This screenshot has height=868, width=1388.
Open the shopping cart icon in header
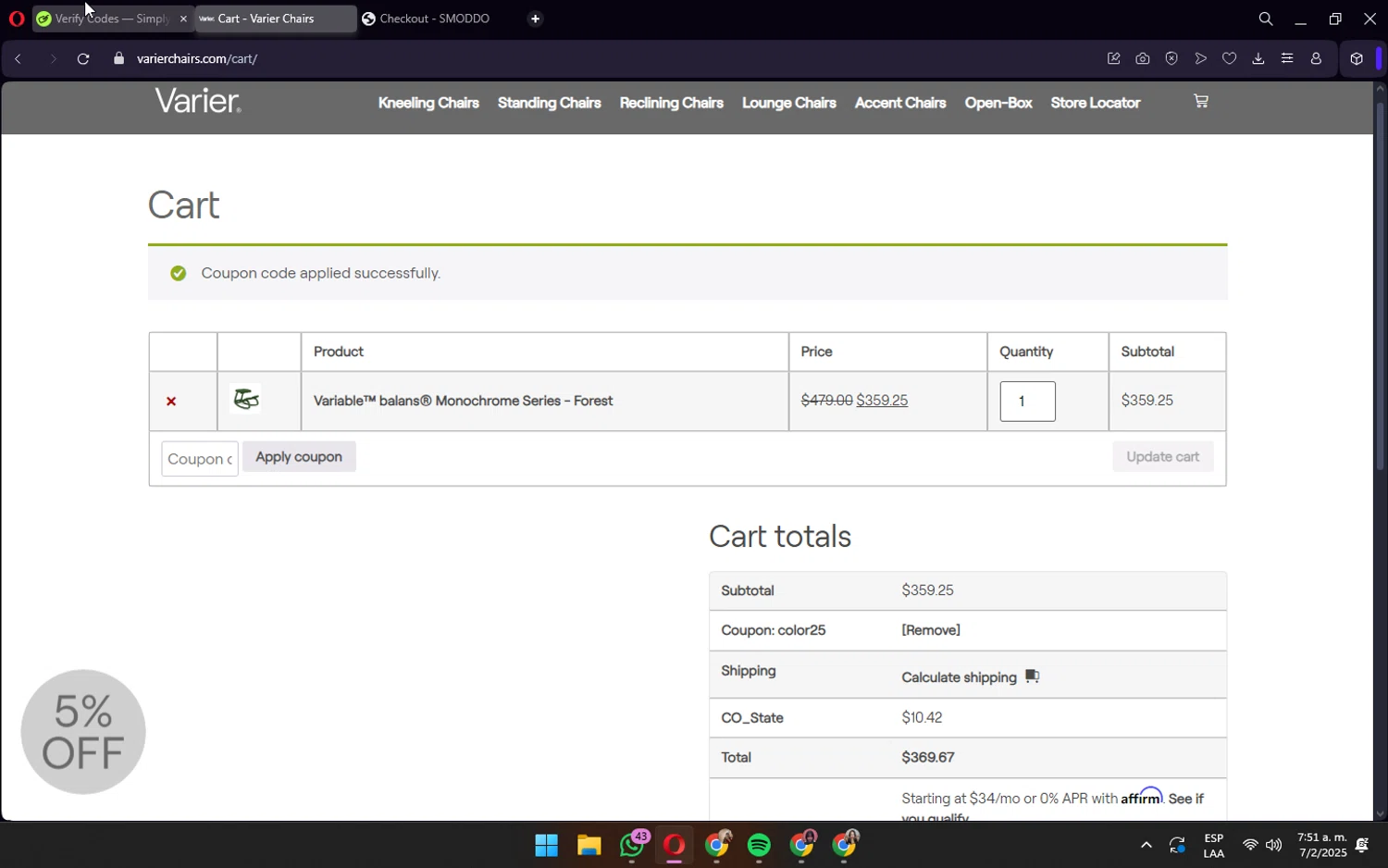(x=1201, y=101)
